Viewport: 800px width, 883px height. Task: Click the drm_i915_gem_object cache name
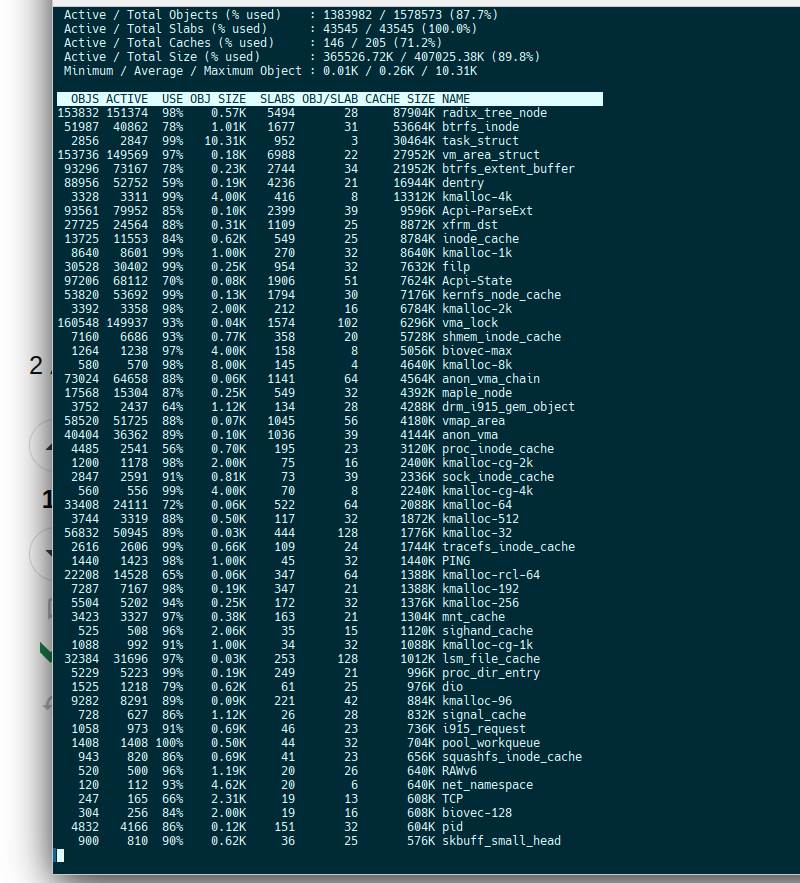pyautogui.click(x=508, y=407)
